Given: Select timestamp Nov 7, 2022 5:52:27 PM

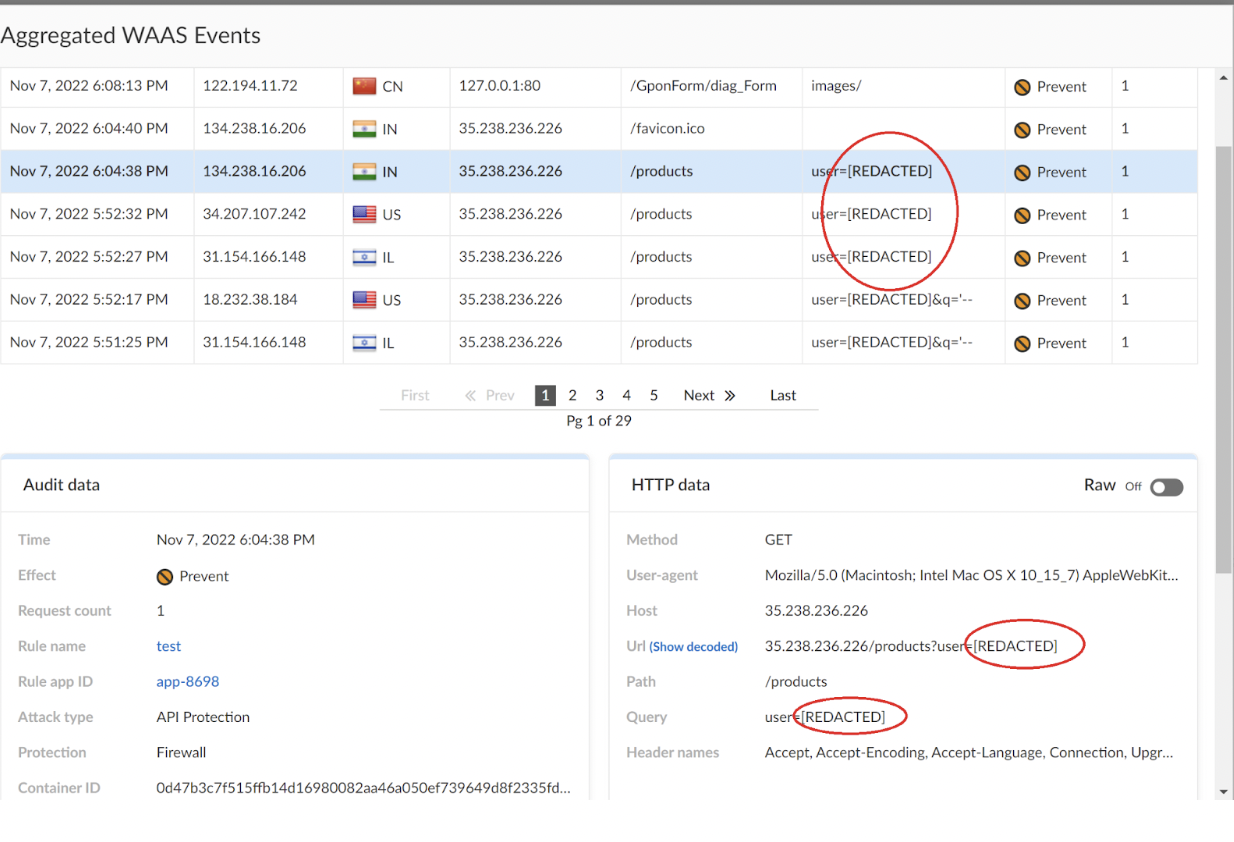Looking at the screenshot, I should click(89, 257).
